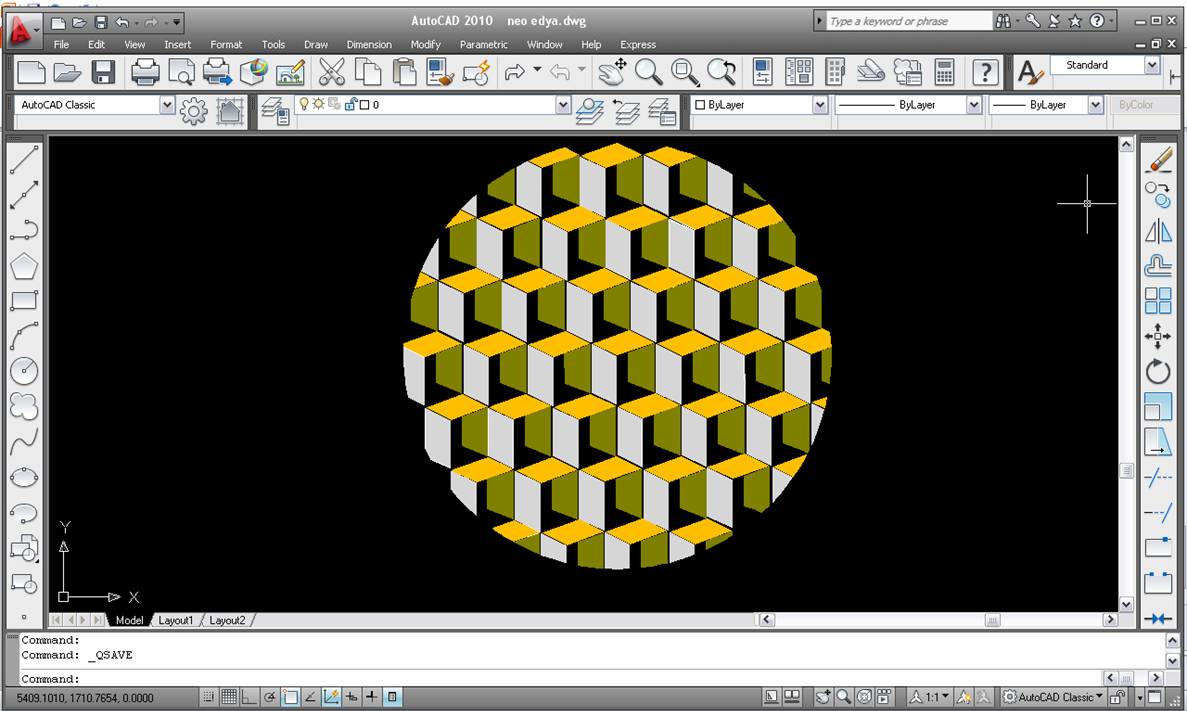Viewport: 1187px width, 711px height.
Task: Switch to the Layout2 tab
Action: 227,620
